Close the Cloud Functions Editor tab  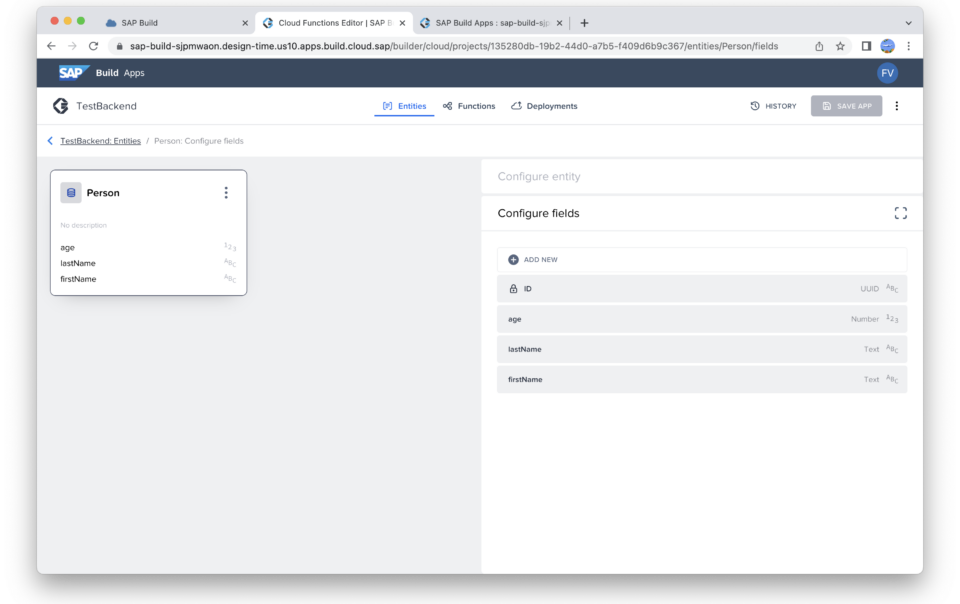402,23
